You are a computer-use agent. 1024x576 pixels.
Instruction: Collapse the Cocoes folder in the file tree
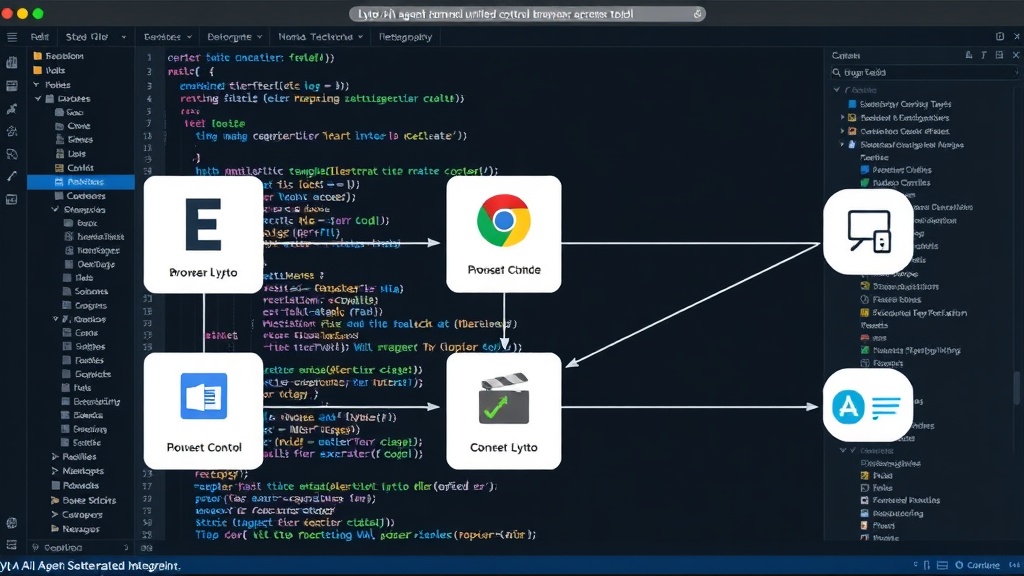coord(39,99)
